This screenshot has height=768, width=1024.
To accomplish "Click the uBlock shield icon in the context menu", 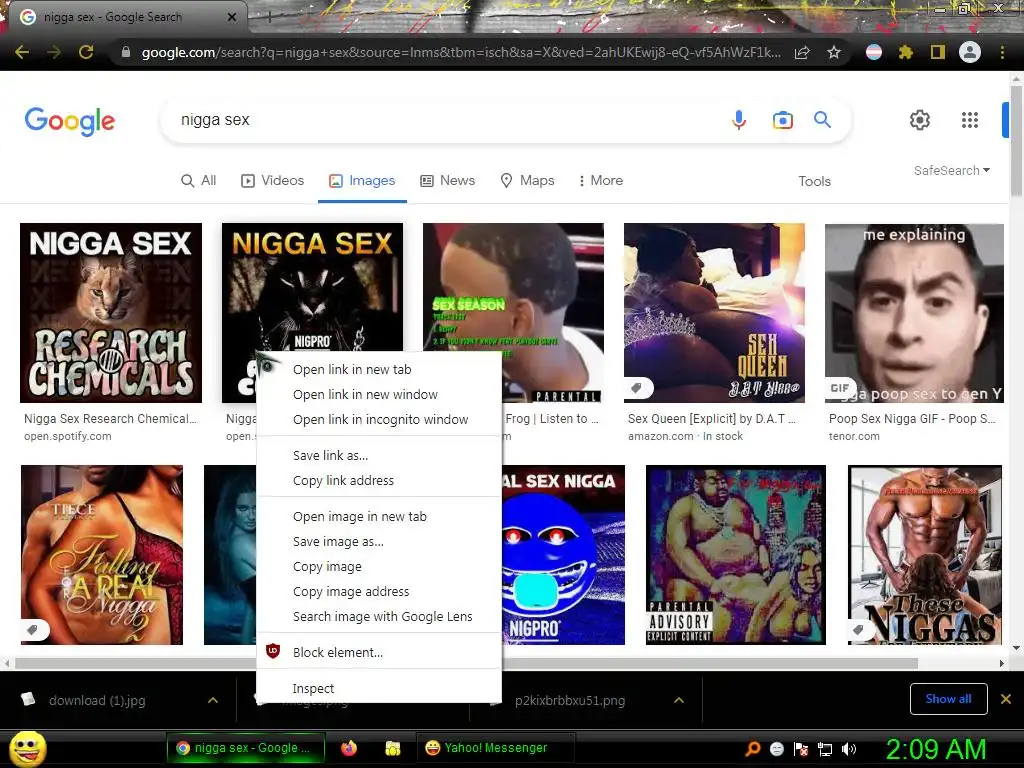I will pos(273,651).
